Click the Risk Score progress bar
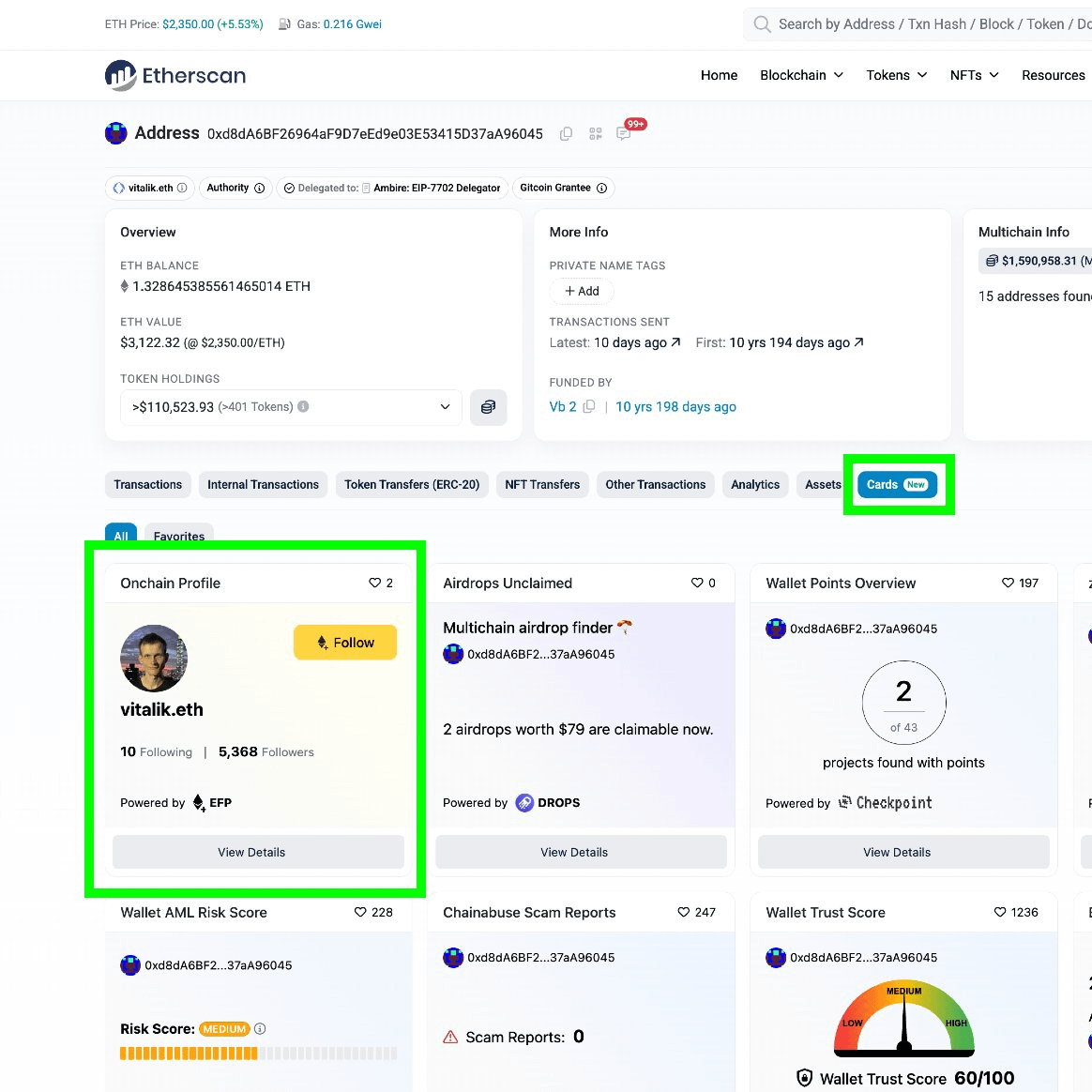 click(258, 1053)
